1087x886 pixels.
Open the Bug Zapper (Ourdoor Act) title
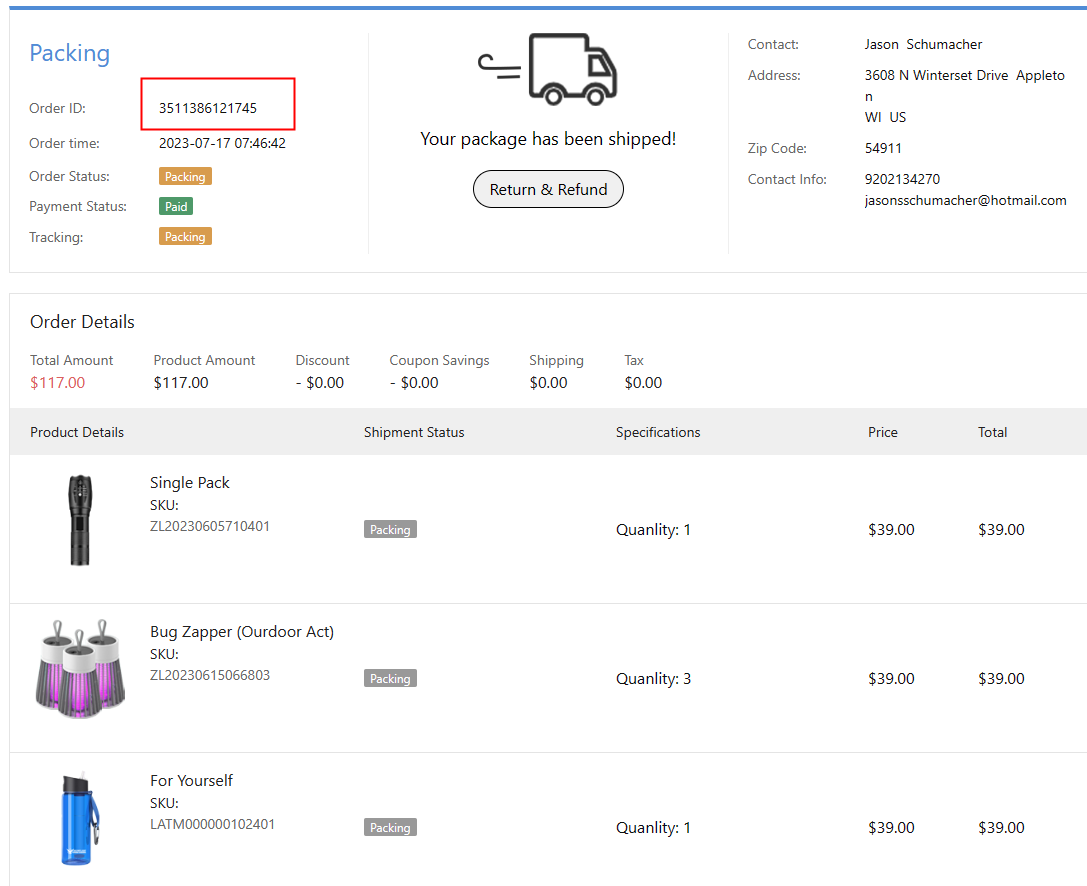click(x=242, y=632)
